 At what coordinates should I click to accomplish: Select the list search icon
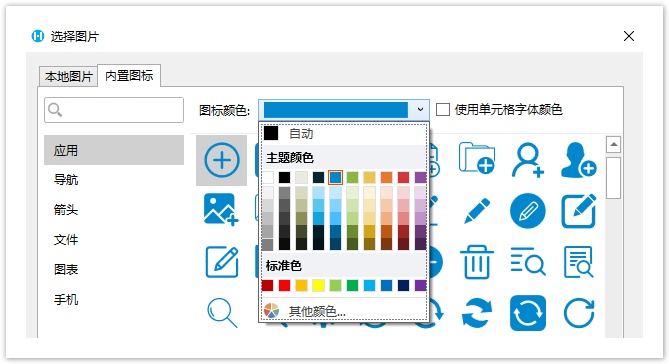528,261
